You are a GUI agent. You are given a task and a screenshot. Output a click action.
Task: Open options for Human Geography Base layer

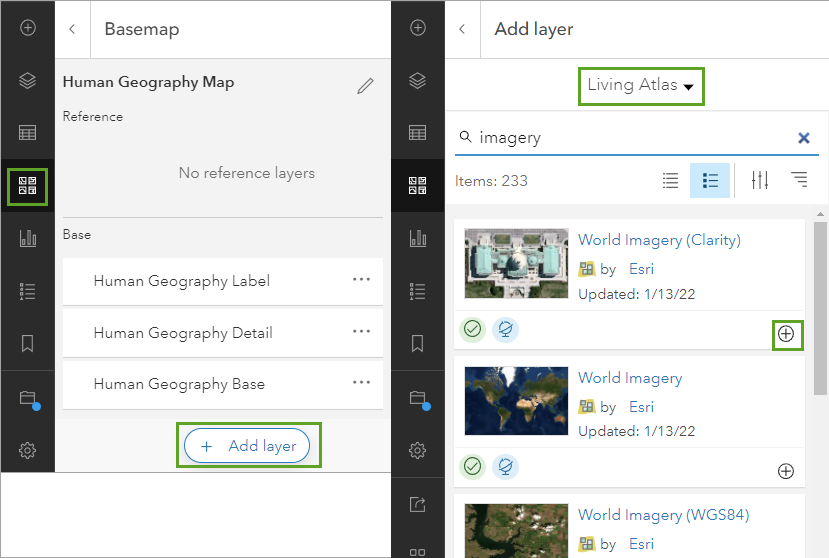coord(362,383)
